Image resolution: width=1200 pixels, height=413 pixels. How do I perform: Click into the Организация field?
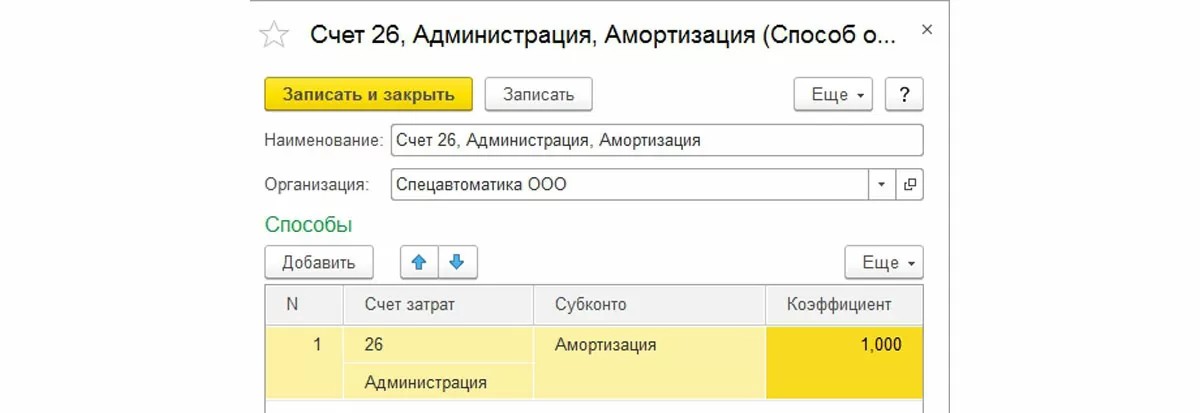click(x=630, y=185)
